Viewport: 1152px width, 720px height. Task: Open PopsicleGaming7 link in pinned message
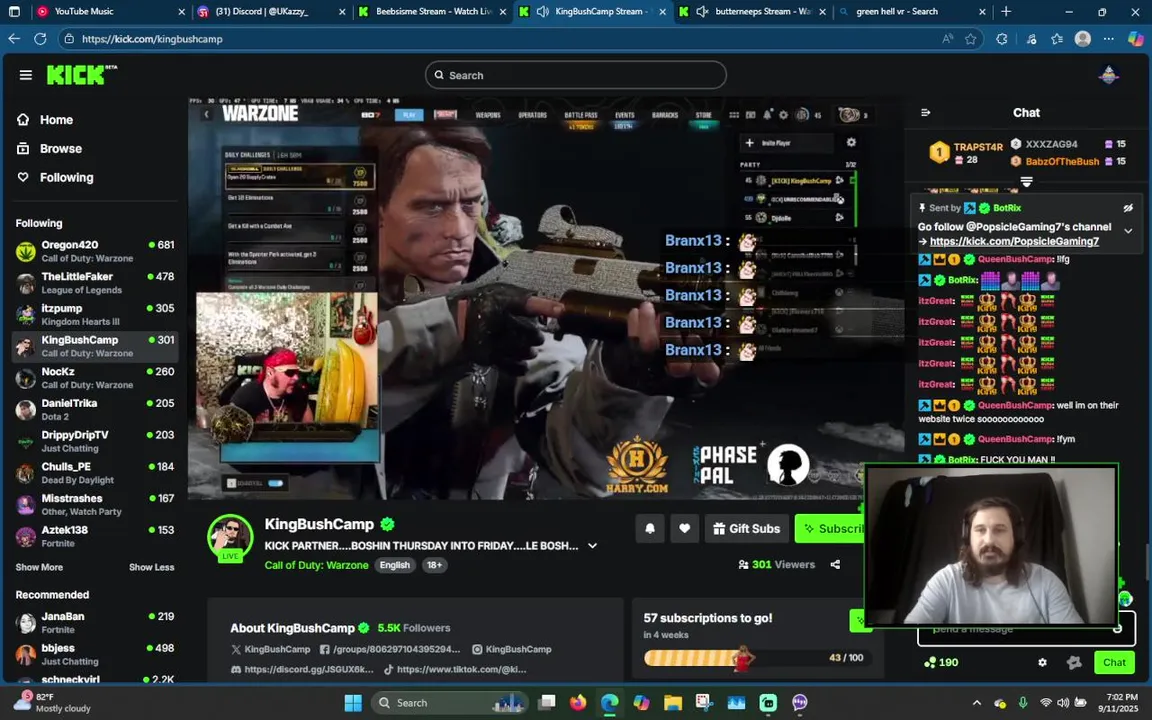point(1014,241)
